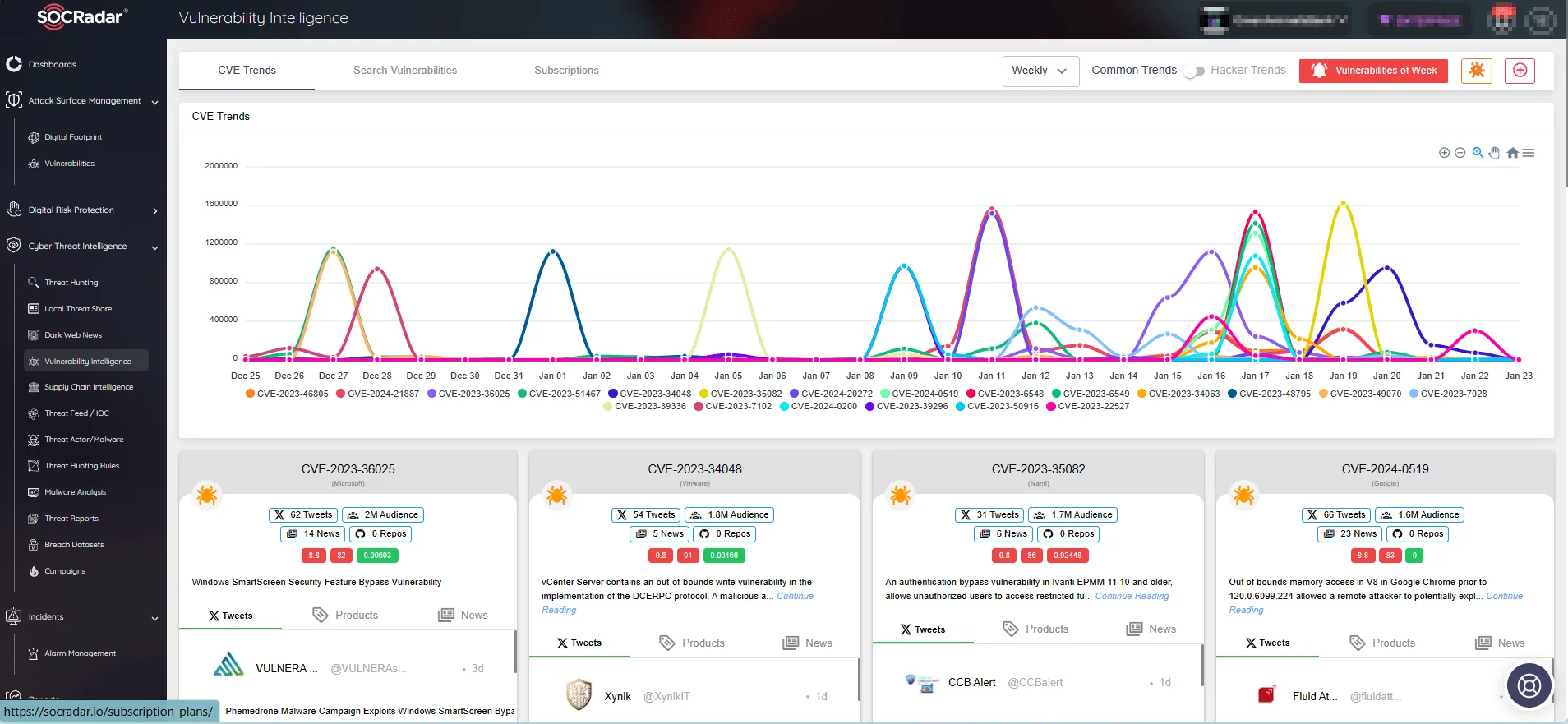Click the Digital Footprint sidebar icon
Image resolution: width=1568 pixels, height=724 pixels.
(34, 137)
